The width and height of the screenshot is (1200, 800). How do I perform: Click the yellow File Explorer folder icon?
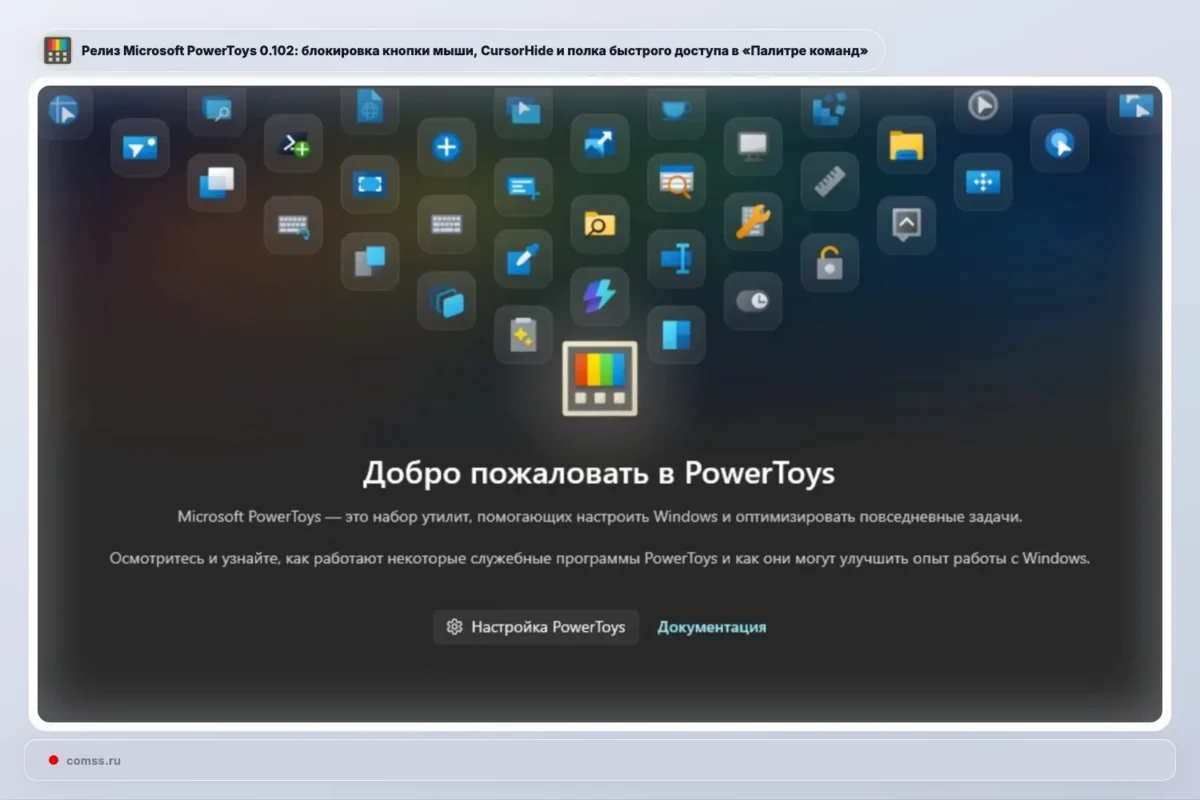point(906,145)
